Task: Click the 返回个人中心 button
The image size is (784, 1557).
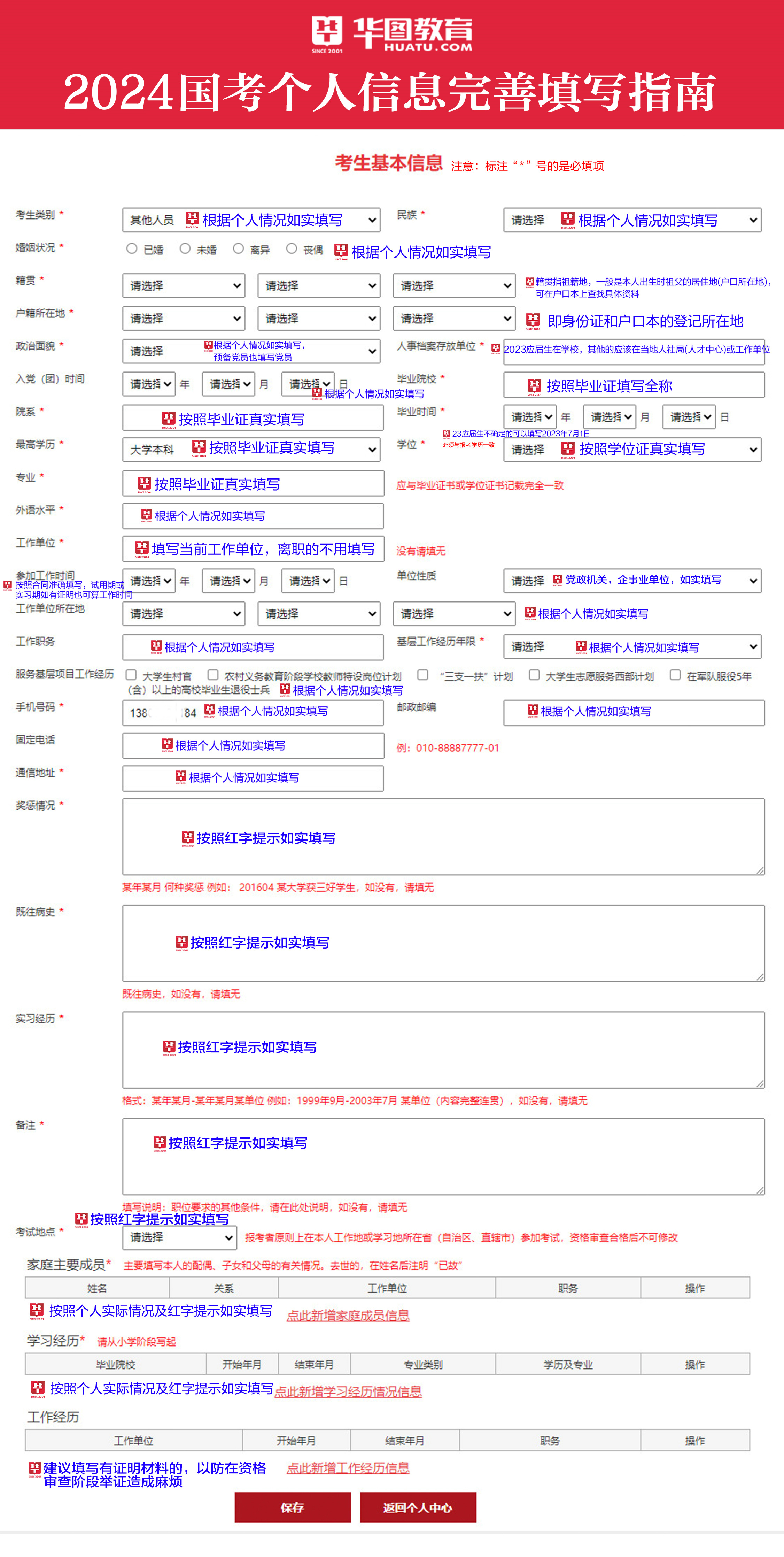Action: 418,1508
